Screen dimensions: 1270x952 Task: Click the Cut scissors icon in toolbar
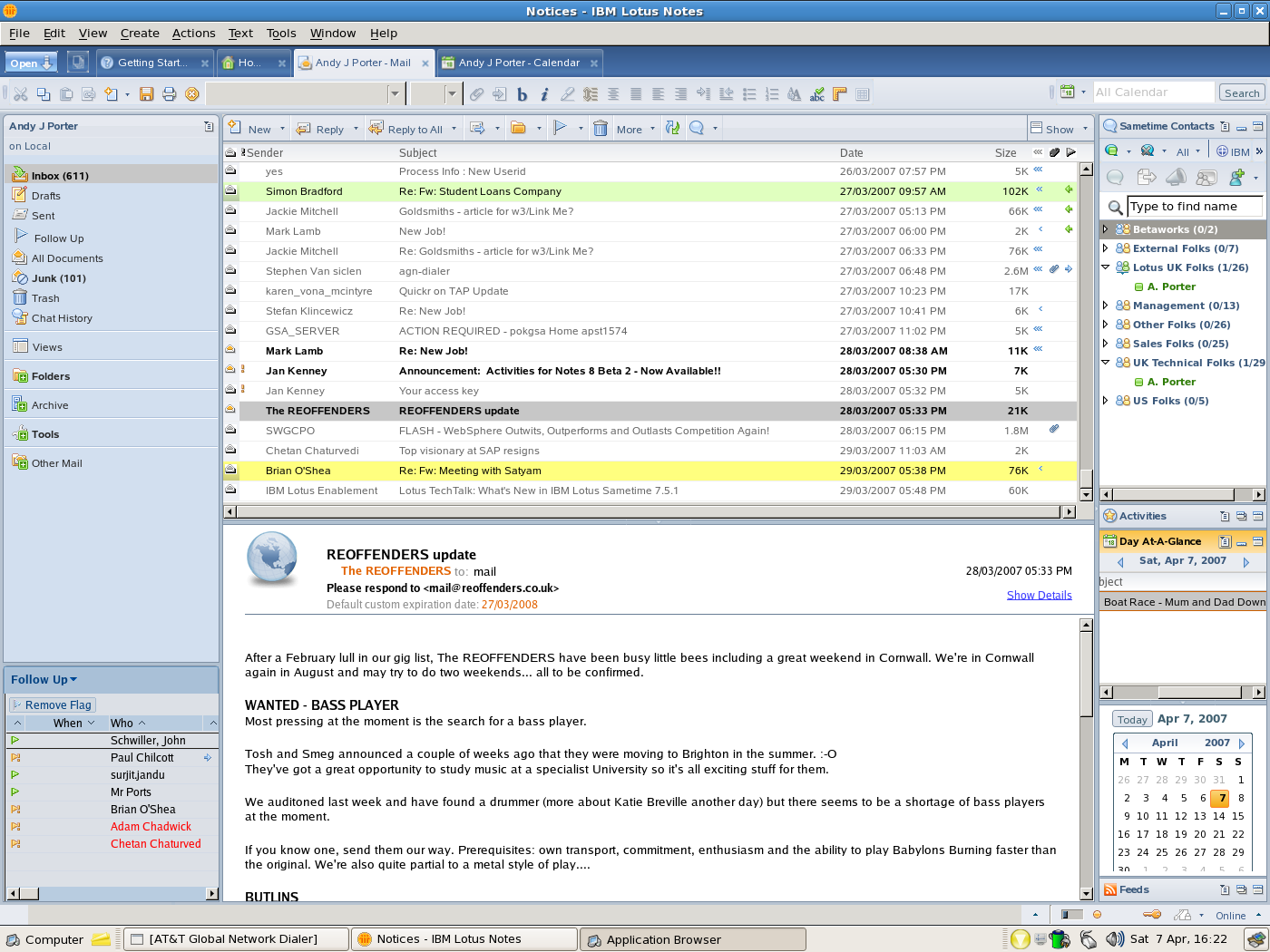click(20, 93)
